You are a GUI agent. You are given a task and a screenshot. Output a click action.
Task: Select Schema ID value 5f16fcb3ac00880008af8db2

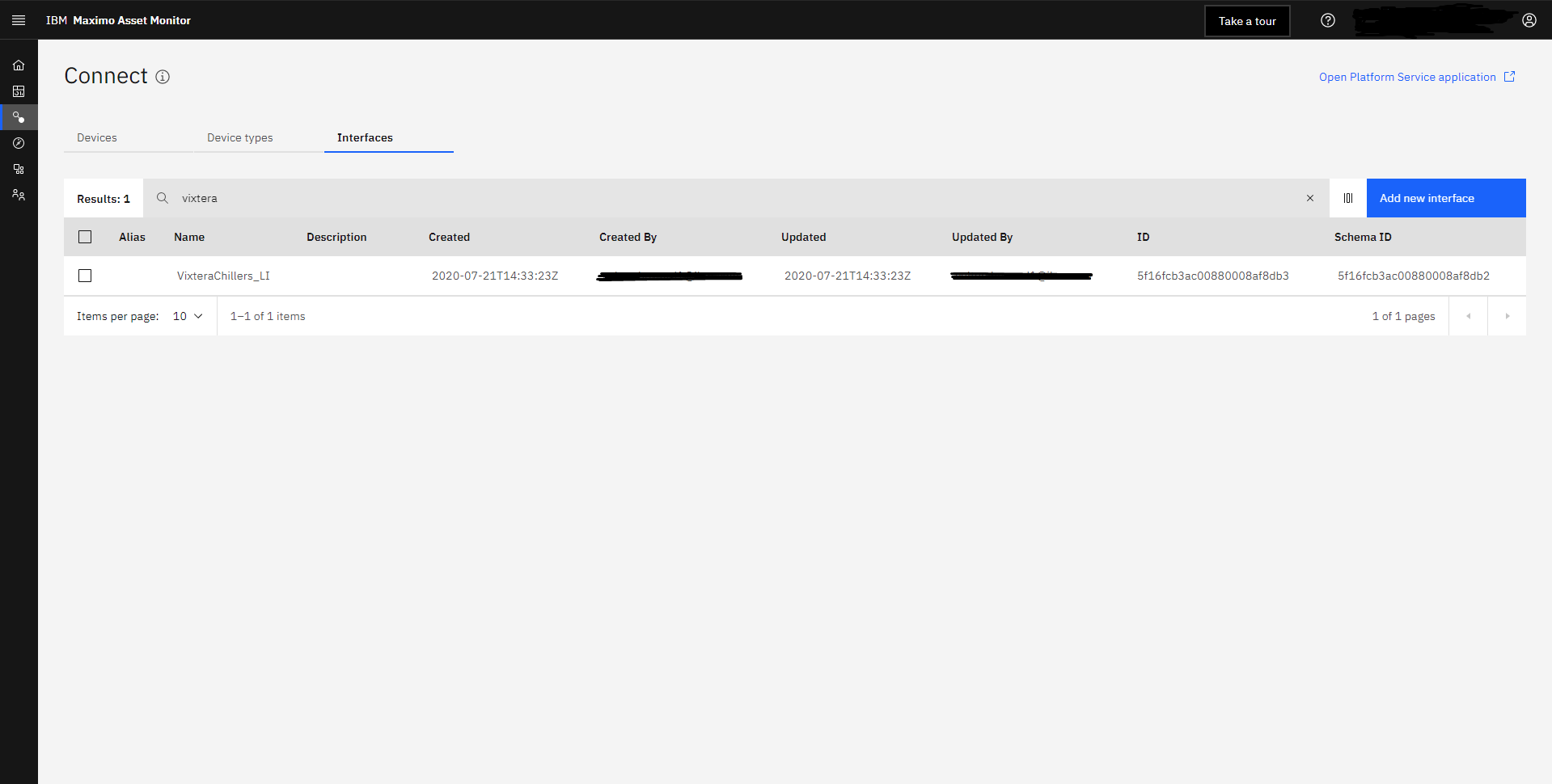1414,276
